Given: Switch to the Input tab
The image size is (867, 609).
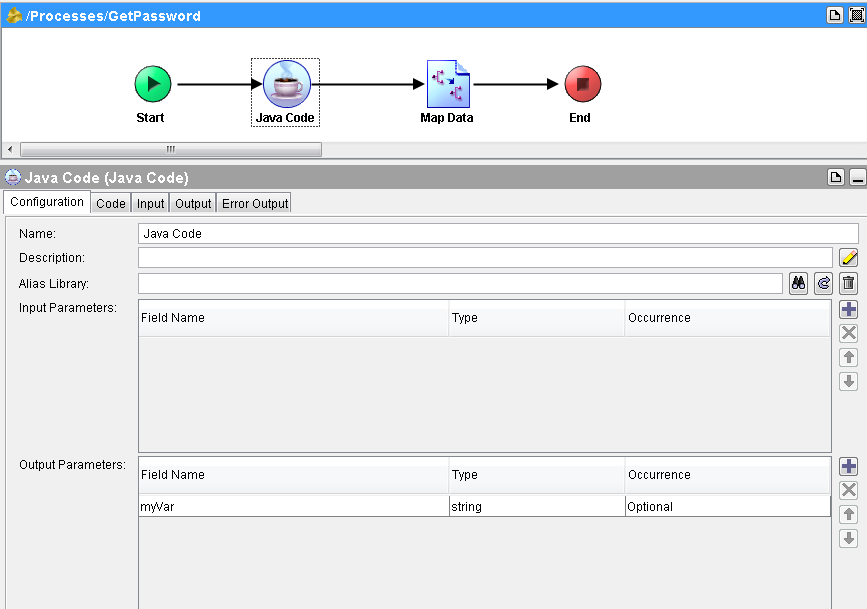Looking at the screenshot, I should tap(150, 204).
